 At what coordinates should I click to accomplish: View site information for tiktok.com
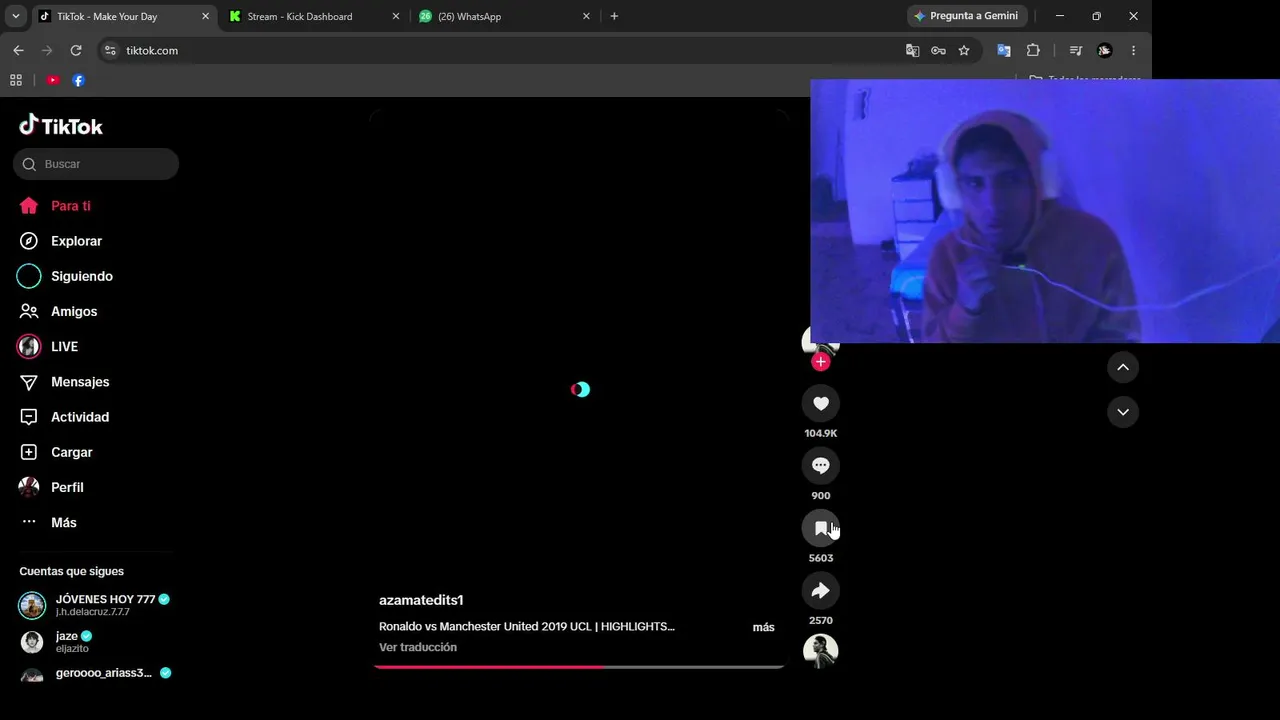(110, 50)
